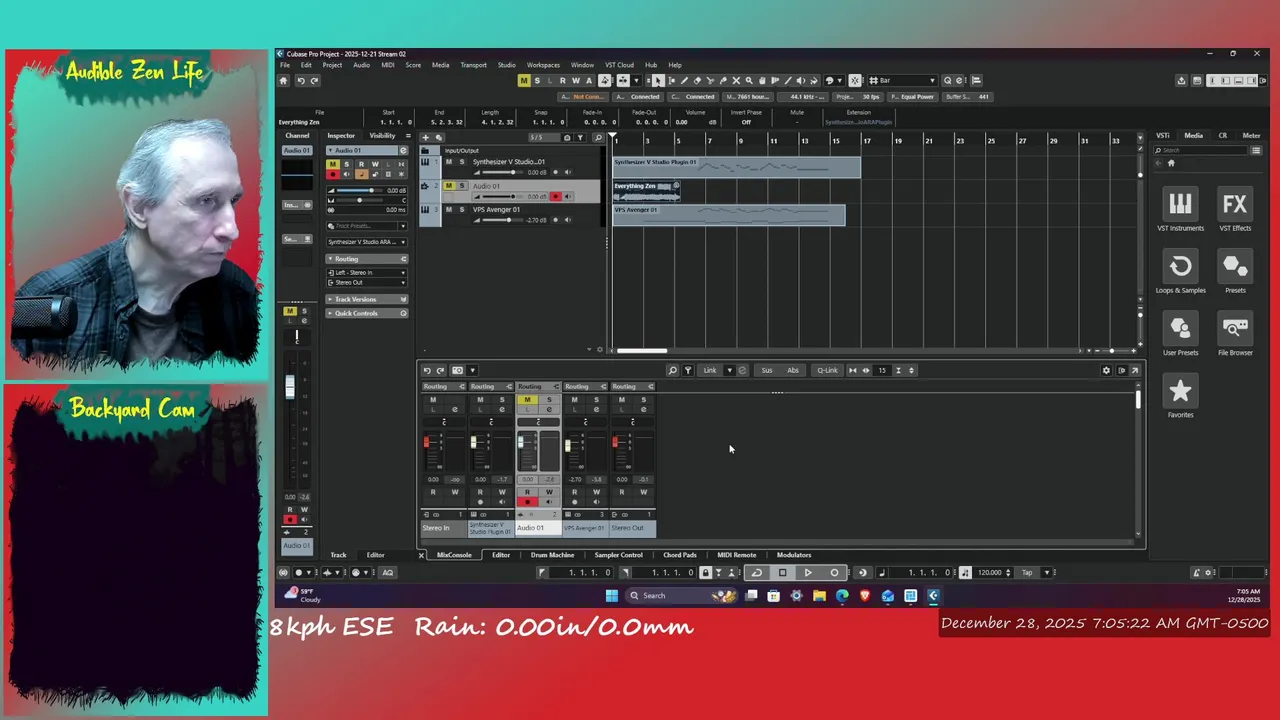Solo the Synthesizer V Studio track
Image resolution: width=1280 pixels, height=720 pixels.
[462, 162]
